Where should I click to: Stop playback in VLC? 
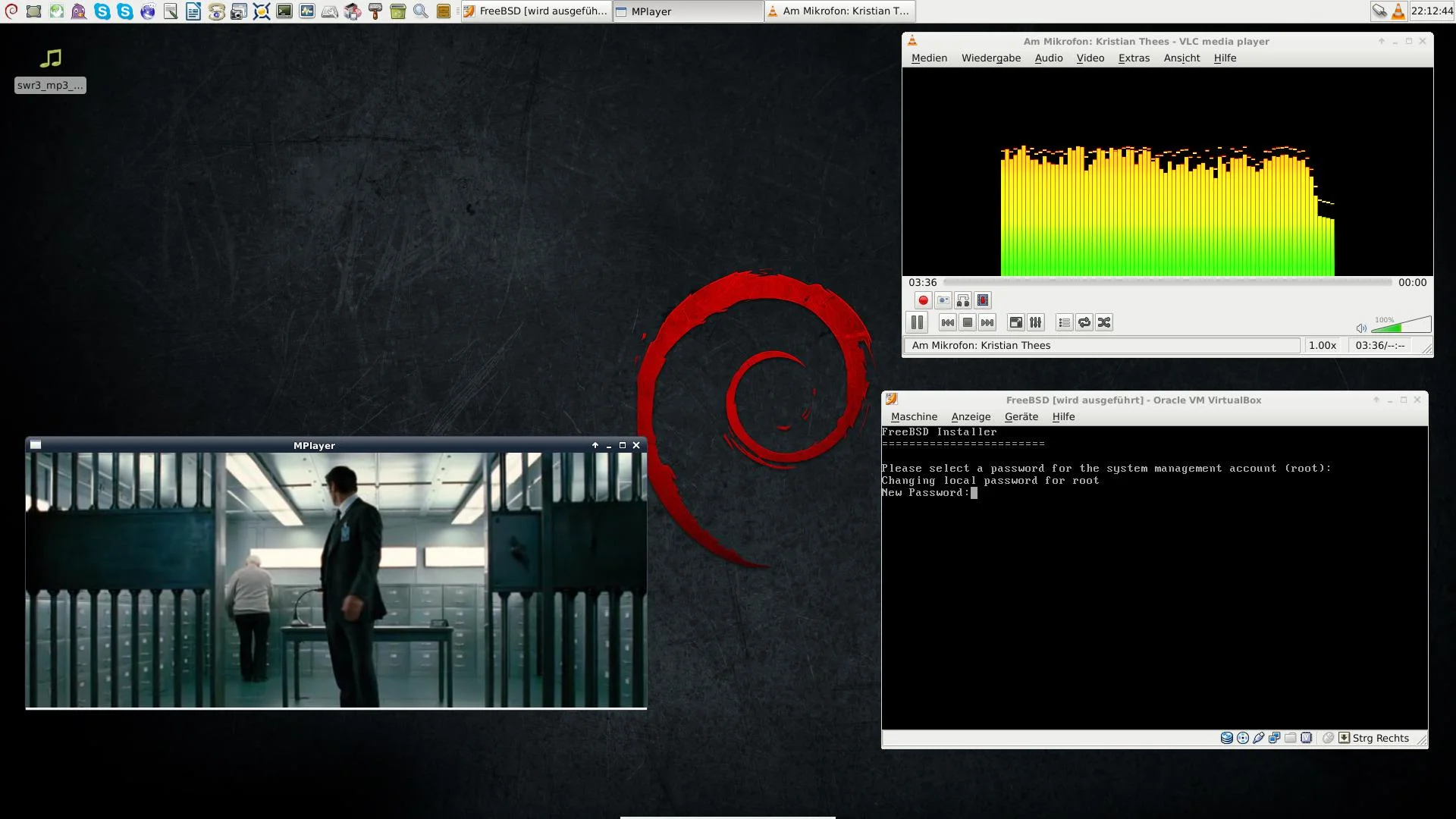968,322
